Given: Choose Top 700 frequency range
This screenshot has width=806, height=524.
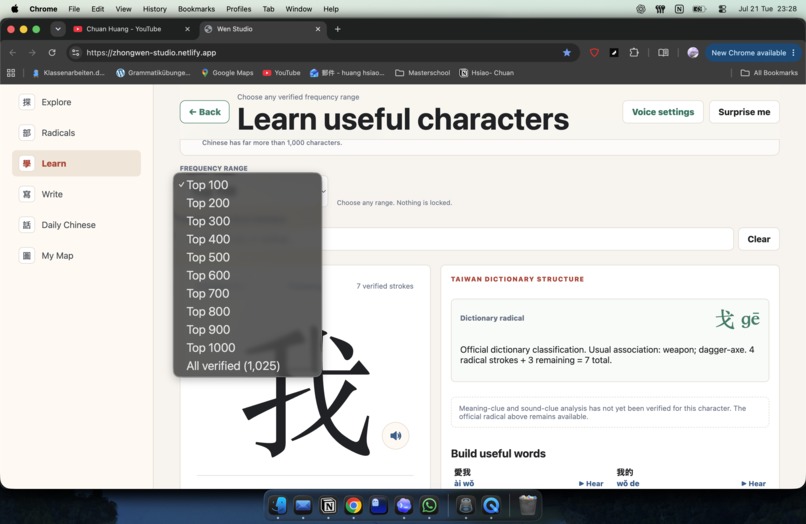Looking at the screenshot, I should coord(248,293).
